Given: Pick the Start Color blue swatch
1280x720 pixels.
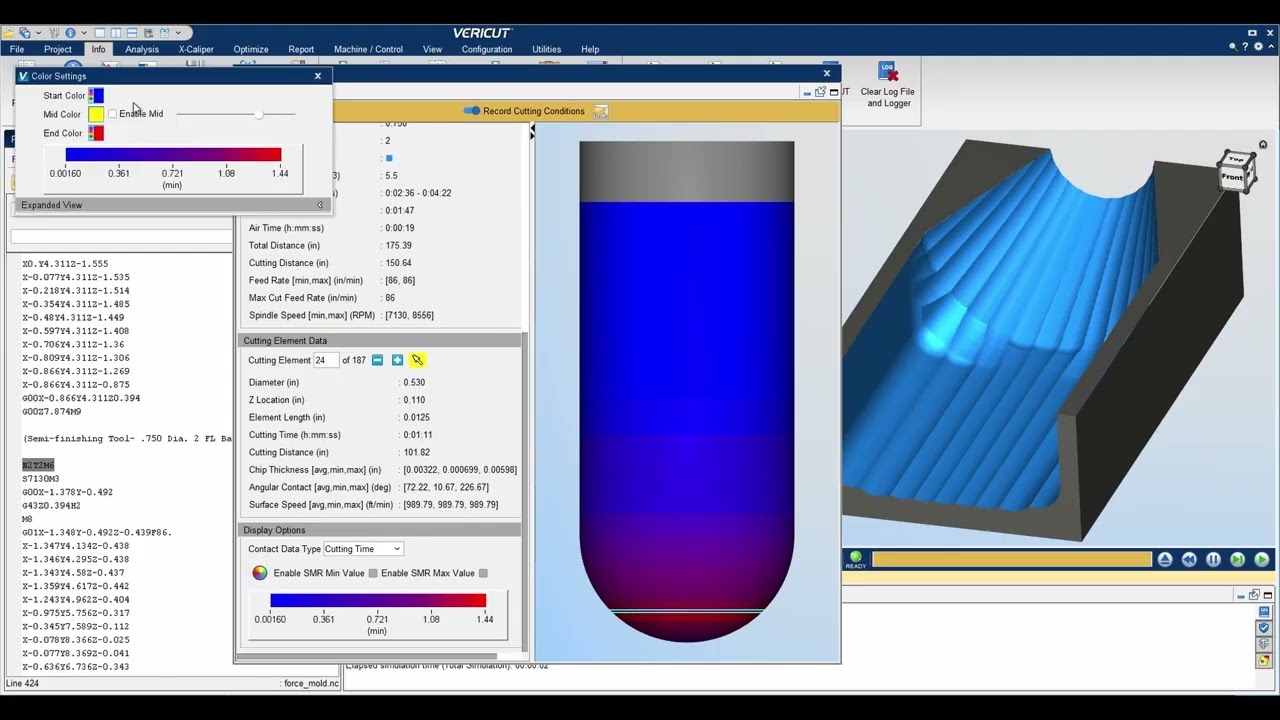Looking at the screenshot, I should 96,95.
